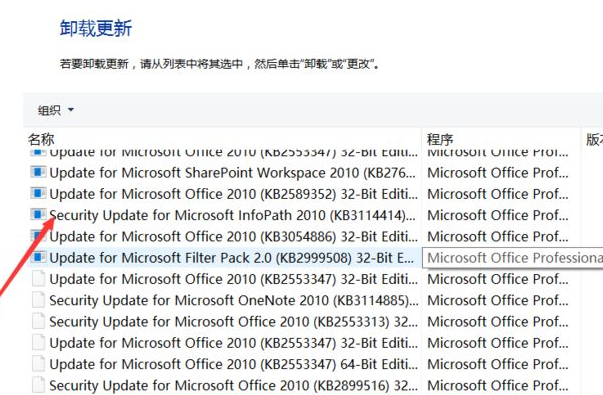Click blank icon of 64-Bit KB2553347 update
This screenshot has width=603, height=395.
pos(38,363)
